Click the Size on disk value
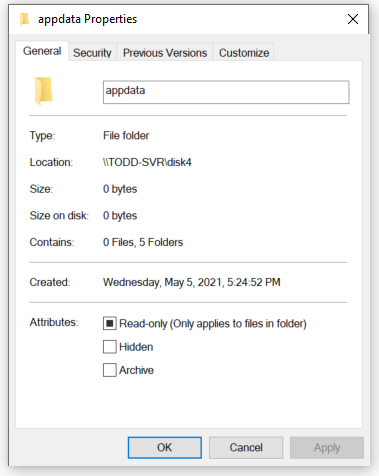This screenshot has width=379, height=476. click(x=120, y=216)
